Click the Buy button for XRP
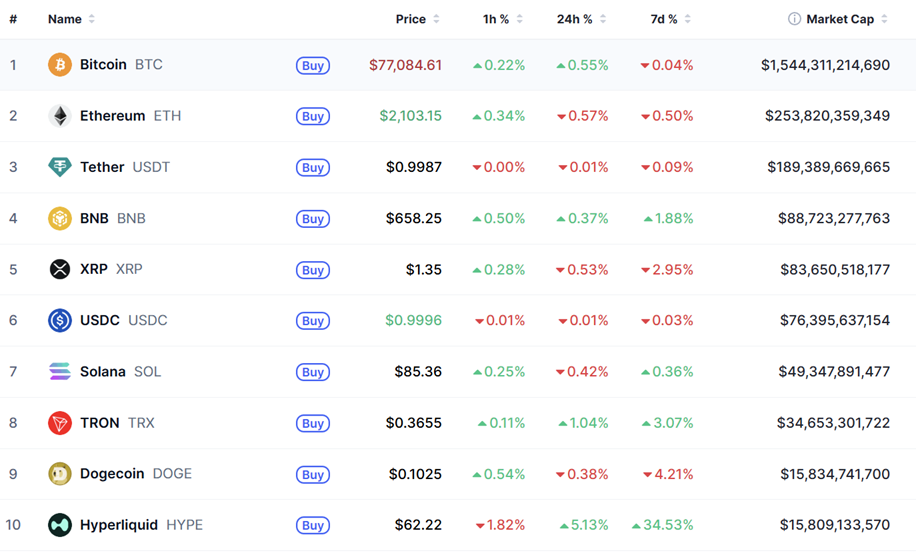This screenshot has height=555, width=916. tap(313, 270)
